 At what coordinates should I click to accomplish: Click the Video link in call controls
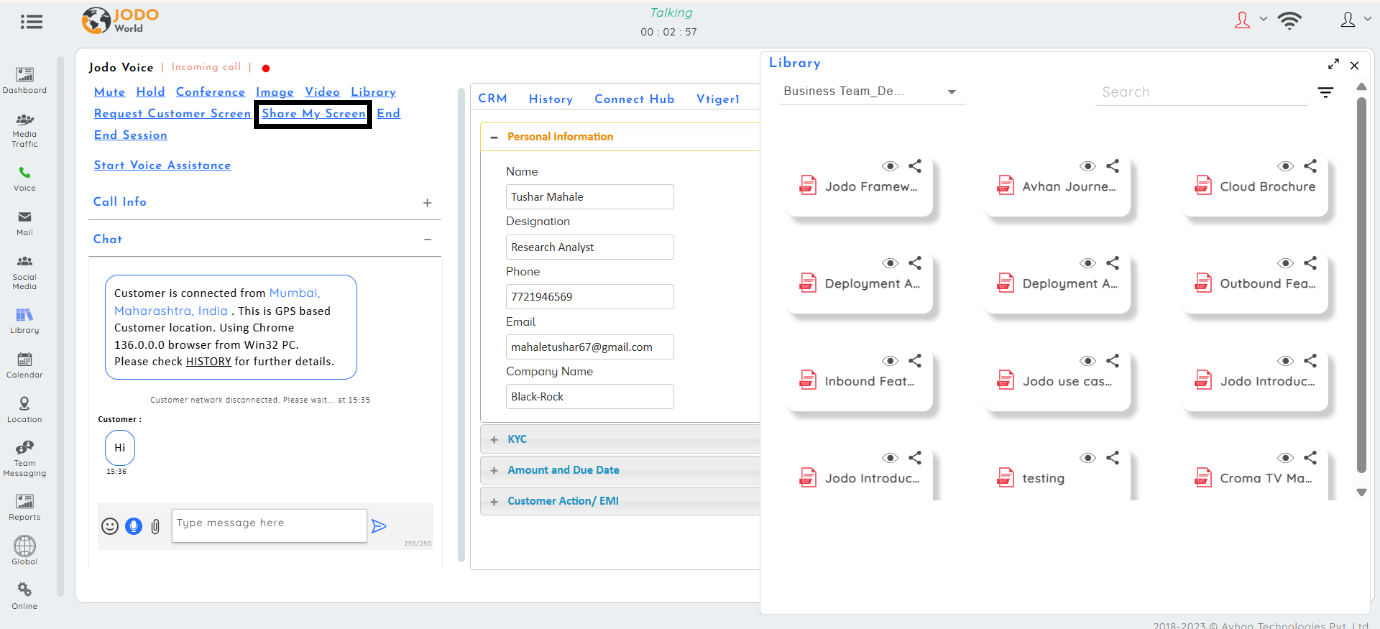(x=323, y=92)
